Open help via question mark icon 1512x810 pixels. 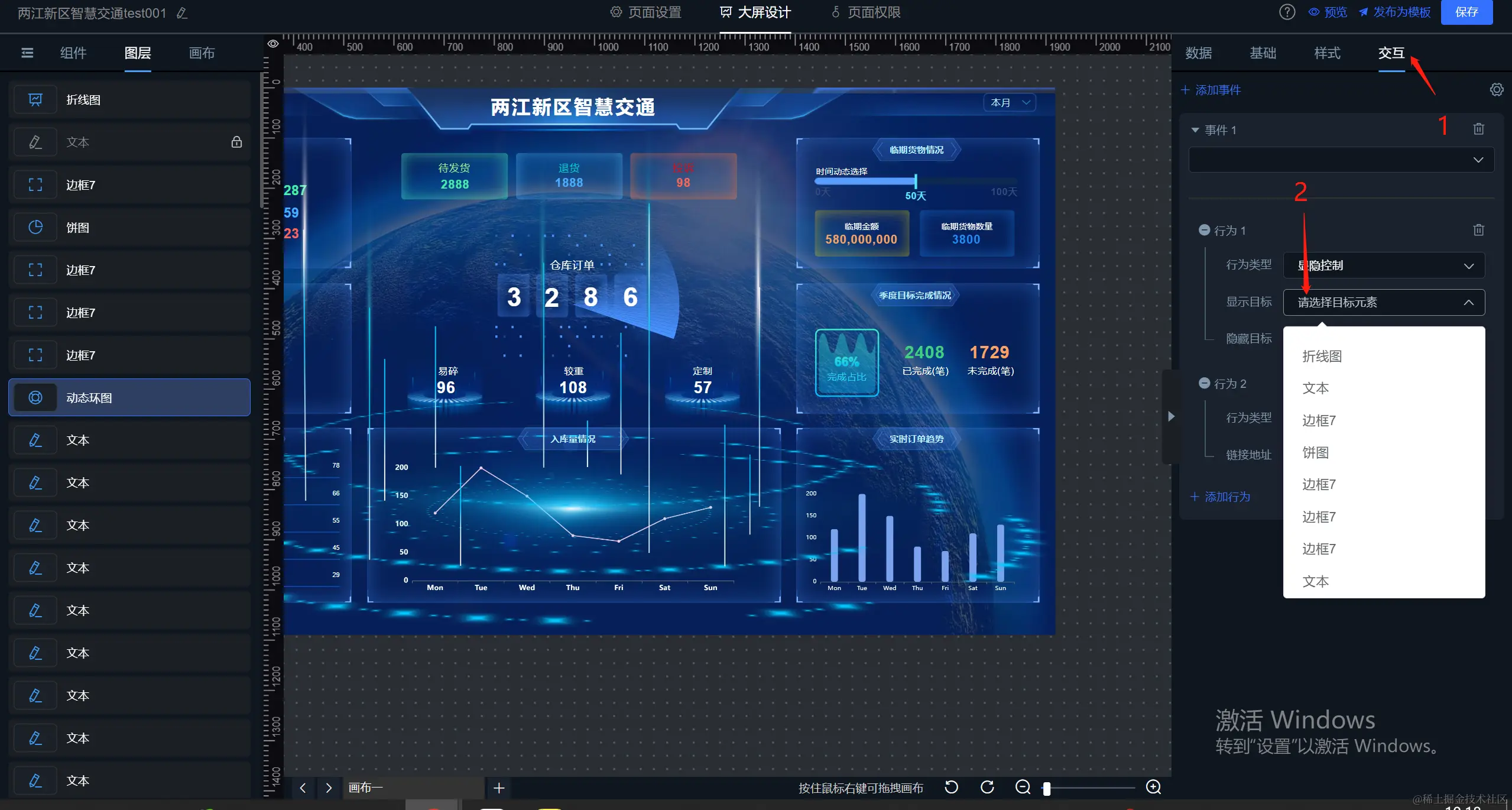(x=1287, y=12)
